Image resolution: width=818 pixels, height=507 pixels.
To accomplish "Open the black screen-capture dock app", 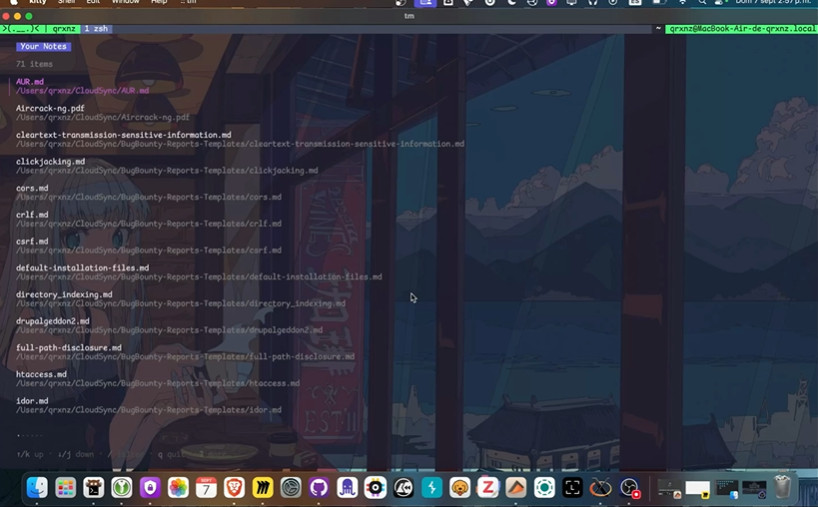I will click(x=572, y=488).
